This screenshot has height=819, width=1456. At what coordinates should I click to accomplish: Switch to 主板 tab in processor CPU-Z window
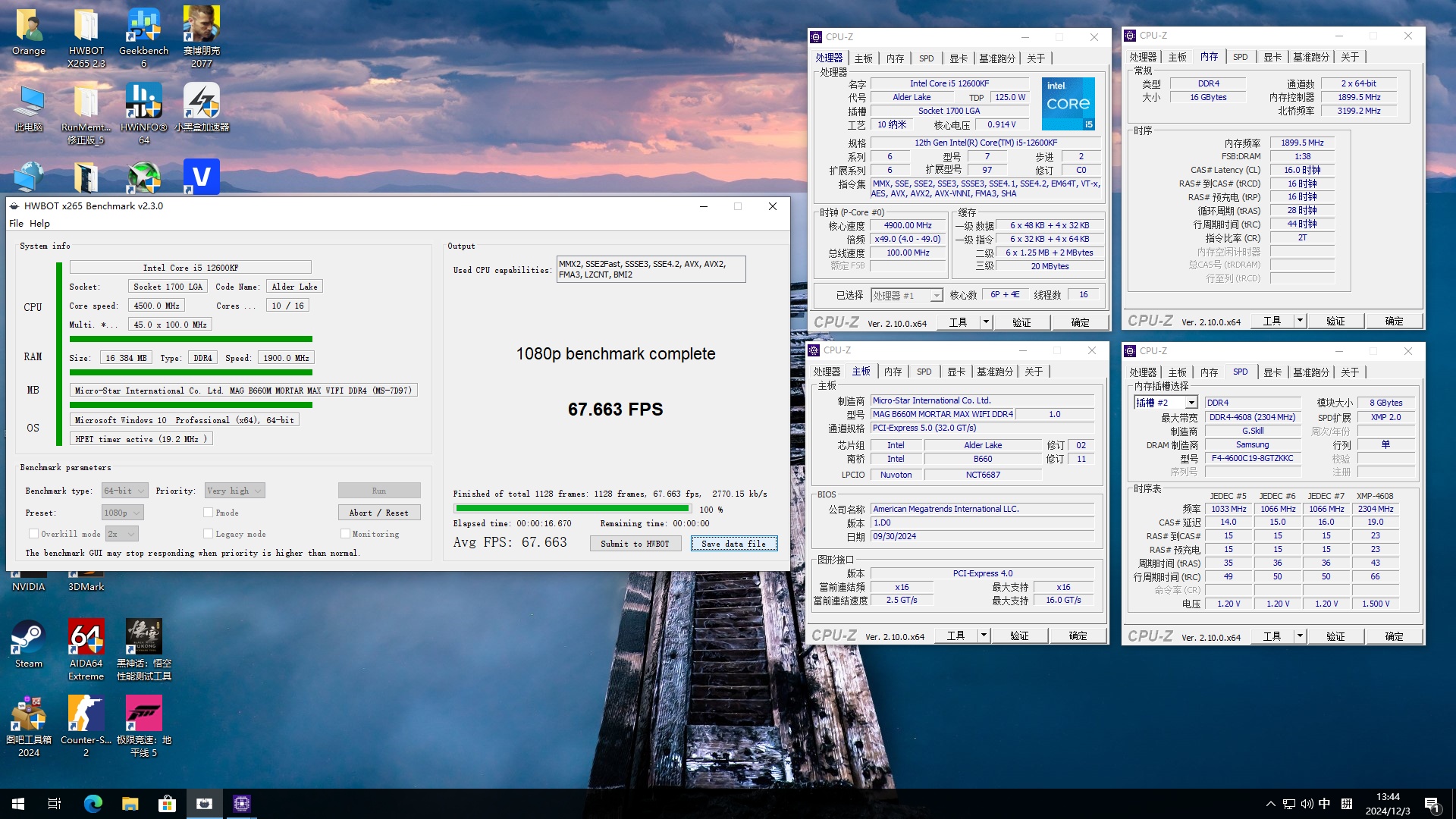864,58
